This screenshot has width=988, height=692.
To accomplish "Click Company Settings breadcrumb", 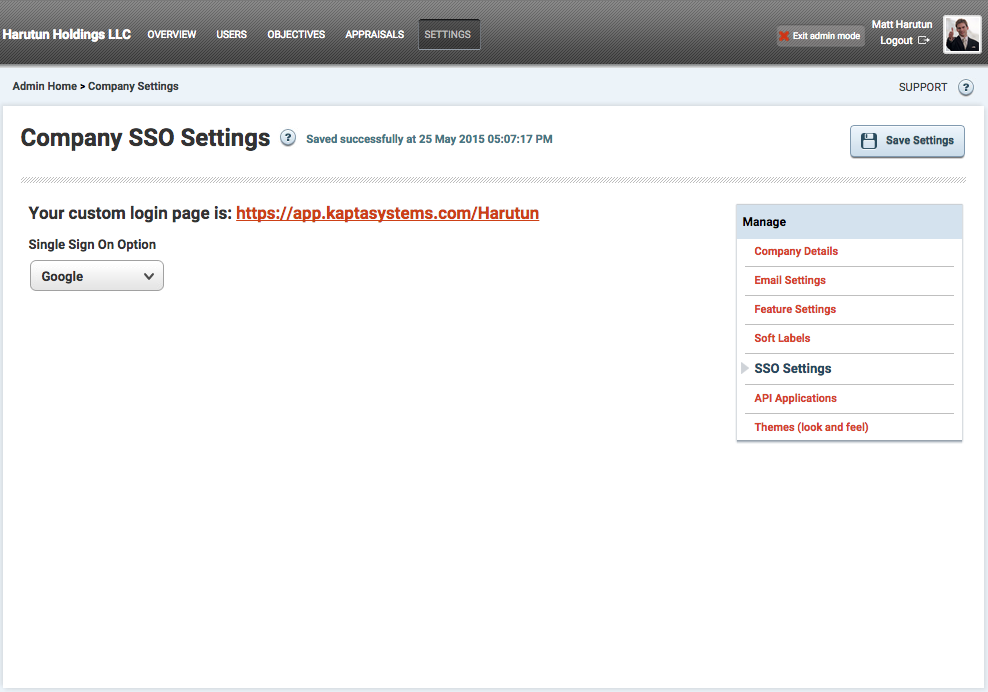I will click(133, 86).
